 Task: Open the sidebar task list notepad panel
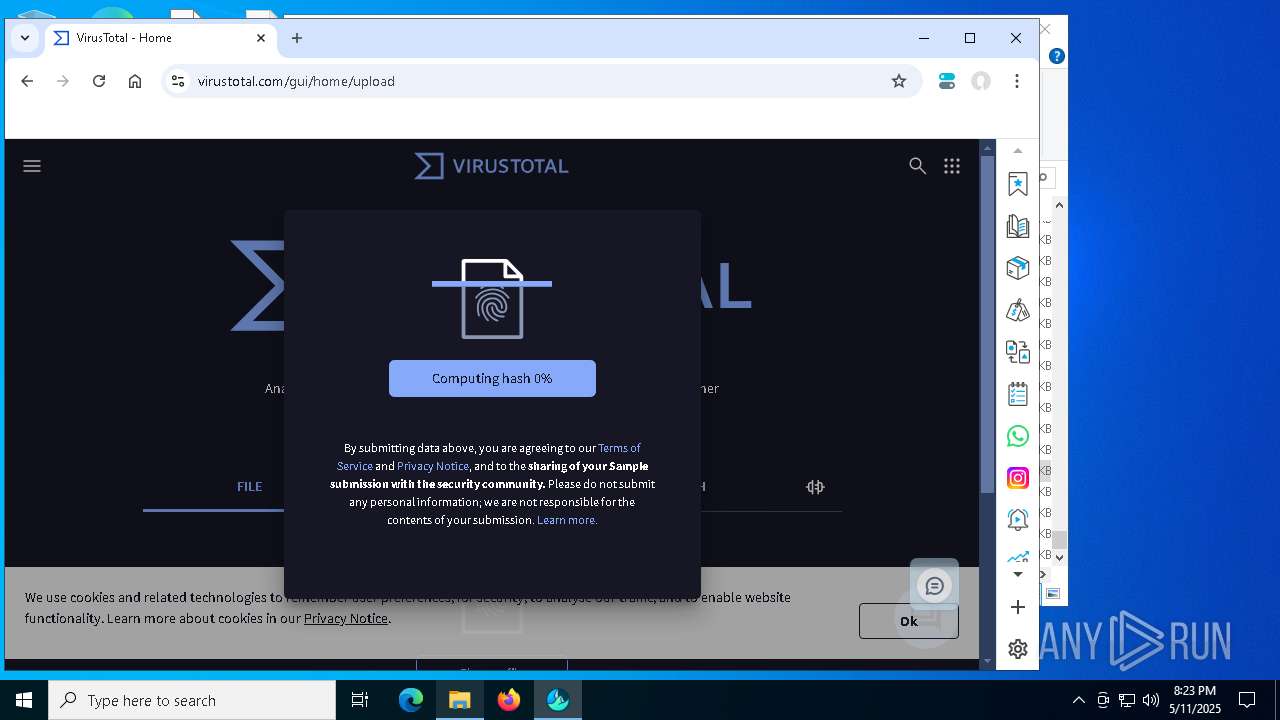[1018, 394]
